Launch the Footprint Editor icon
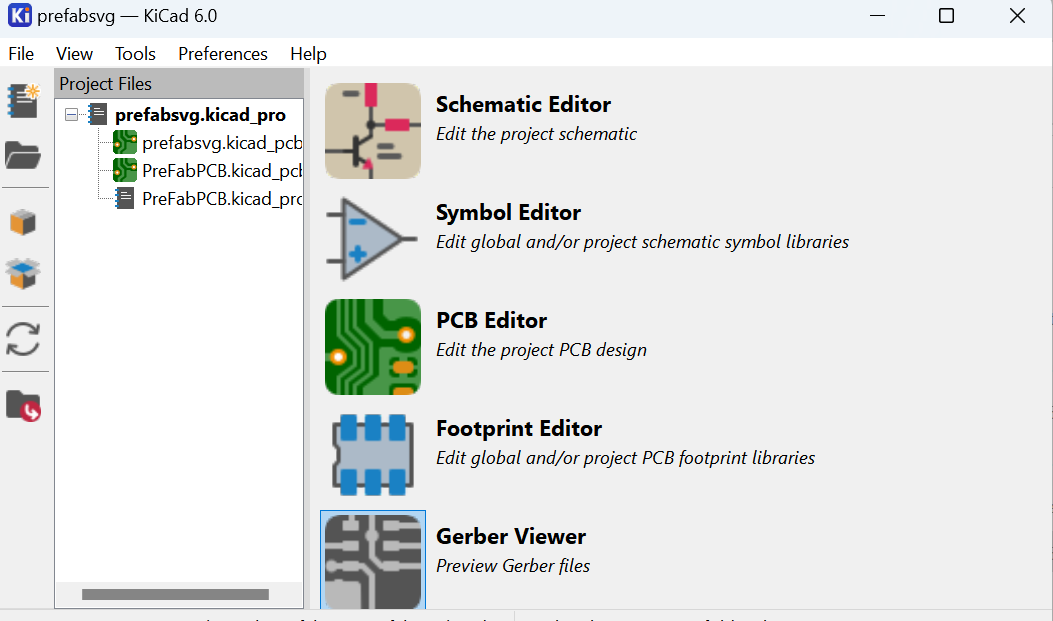The image size is (1053, 621). [373, 455]
